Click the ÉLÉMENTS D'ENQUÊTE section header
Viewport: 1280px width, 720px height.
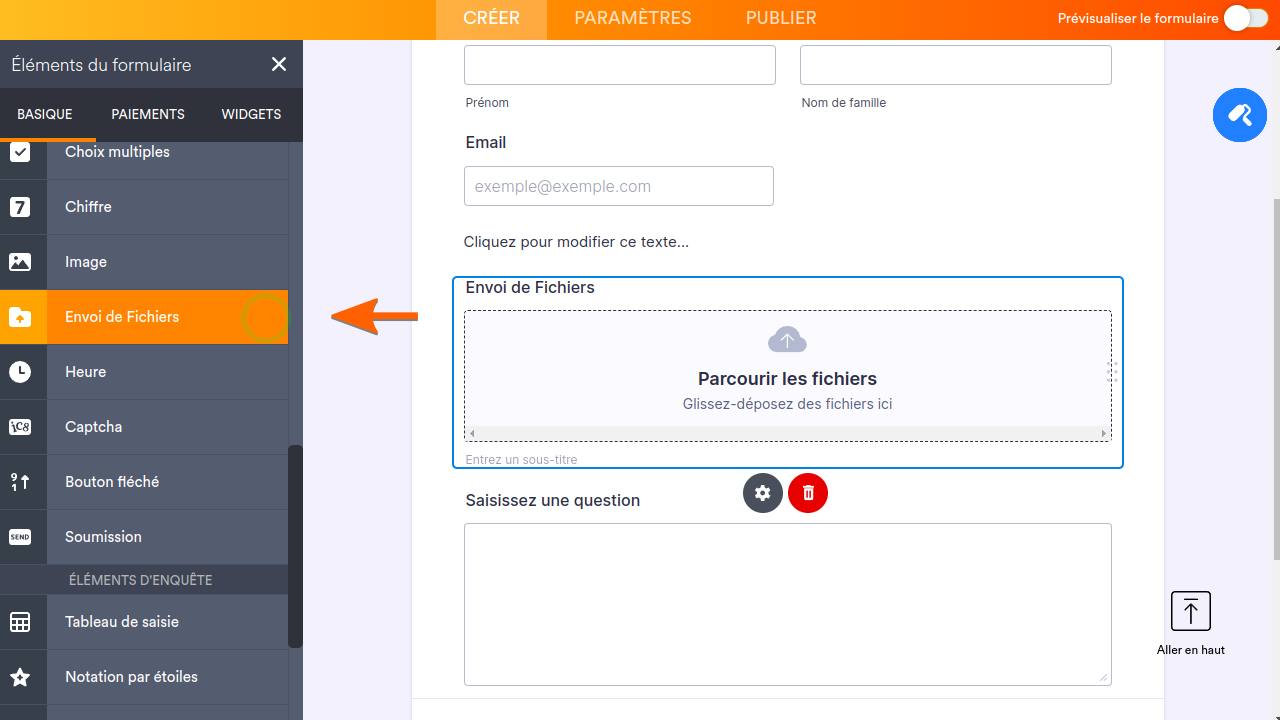(141, 580)
